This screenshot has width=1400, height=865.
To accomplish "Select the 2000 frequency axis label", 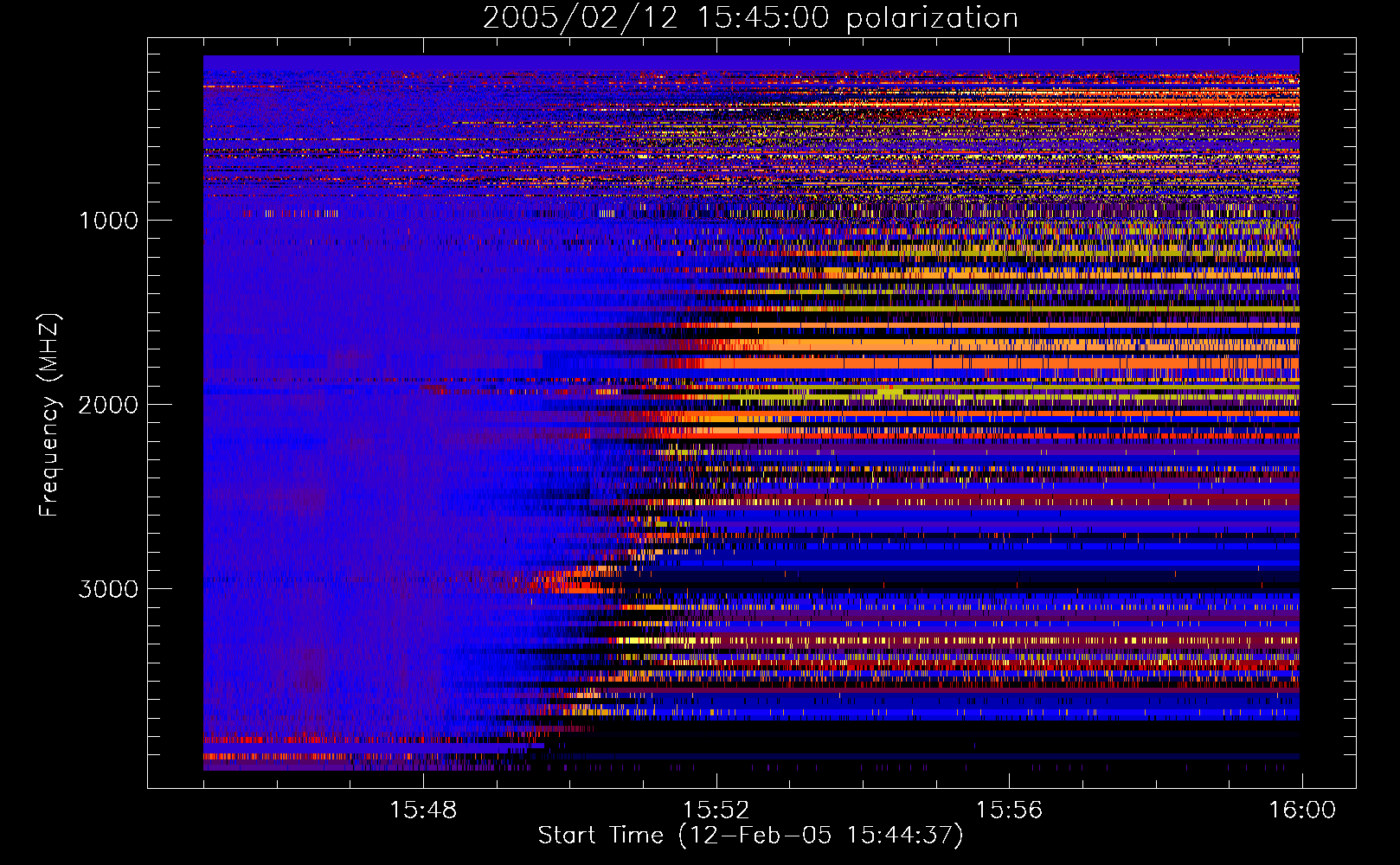I will coord(108,405).
